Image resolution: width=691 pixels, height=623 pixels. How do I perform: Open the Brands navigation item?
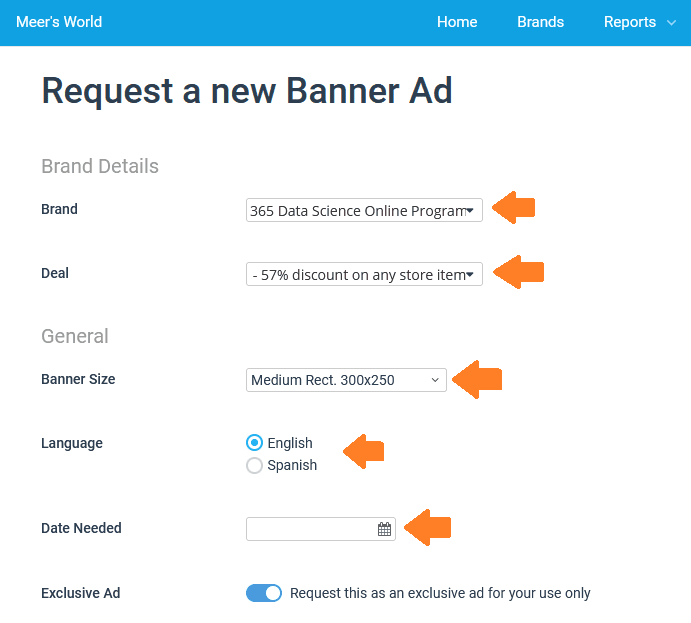pos(540,22)
